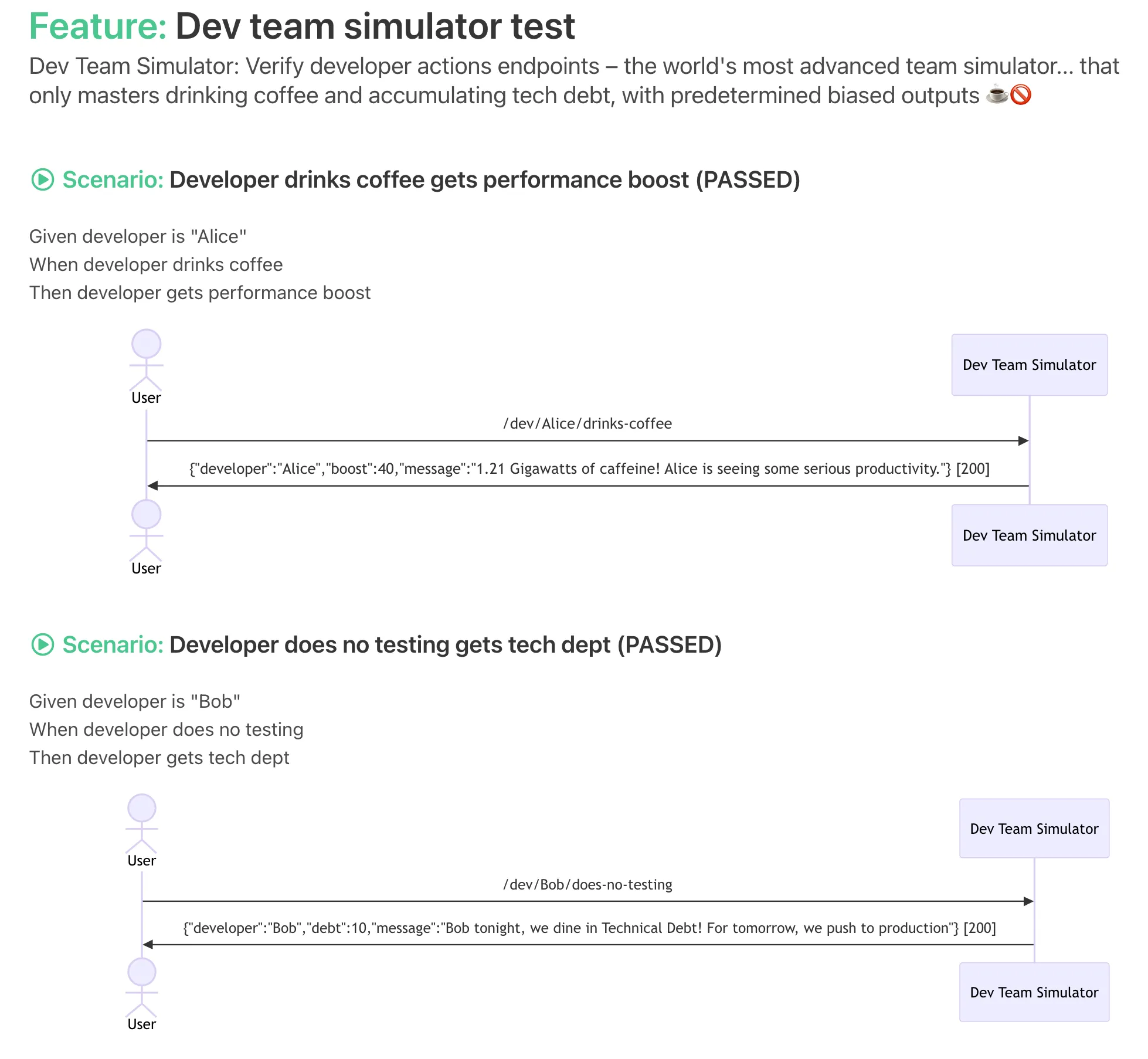Image resolution: width=1148 pixels, height=1059 pixels.
Task: Click Alice's JSON boost response message
Action: point(589,469)
